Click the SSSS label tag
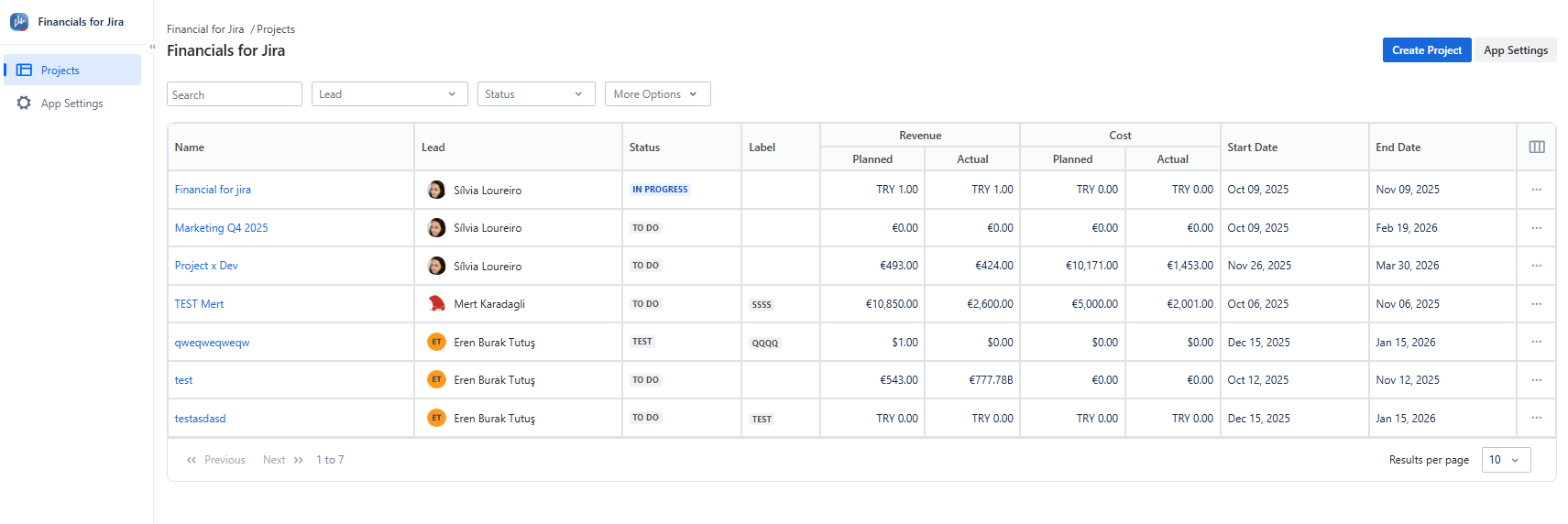The width and height of the screenshot is (1568, 524). click(x=762, y=305)
